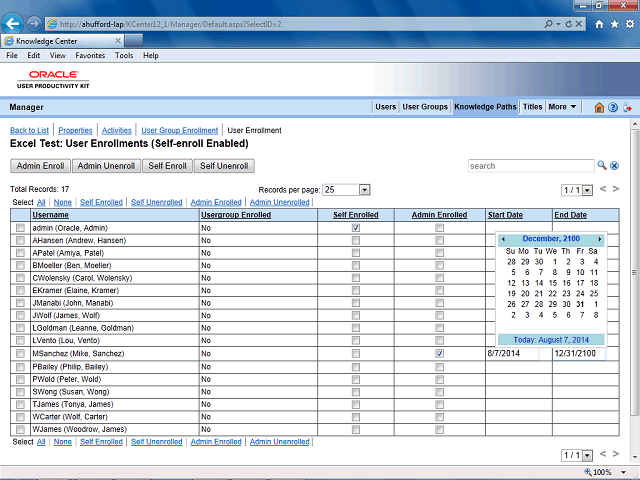This screenshot has height=480, width=640.
Task: Click top Select All link
Action: point(41,202)
